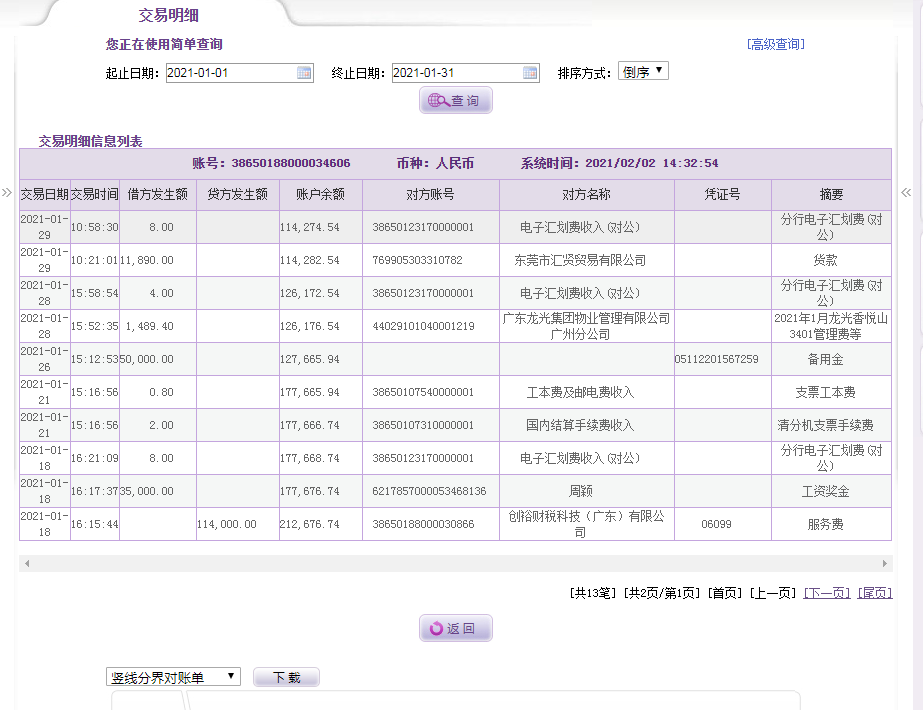The height and width of the screenshot is (710, 923).
Task: Click the 终止日期 end date field
Action: pos(456,73)
